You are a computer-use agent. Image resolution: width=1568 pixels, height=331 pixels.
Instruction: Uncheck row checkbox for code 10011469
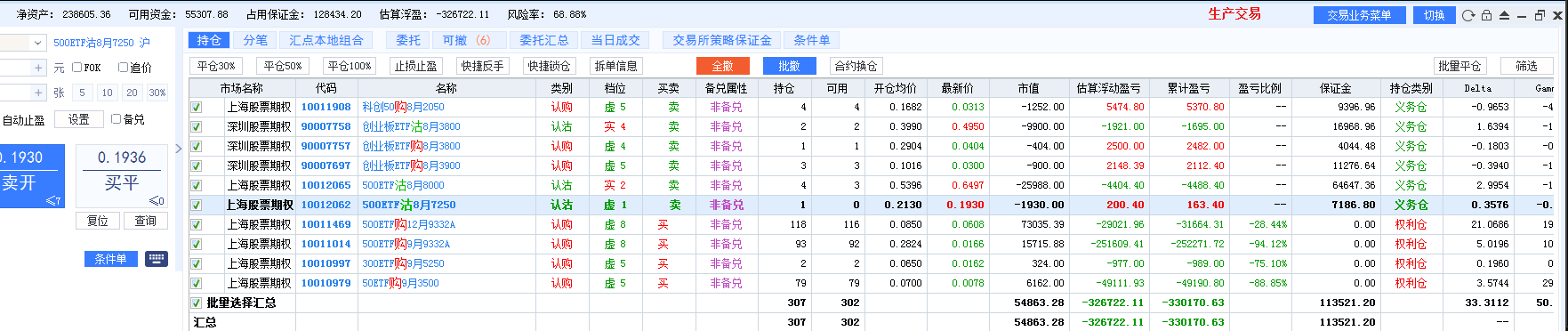coord(196,224)
